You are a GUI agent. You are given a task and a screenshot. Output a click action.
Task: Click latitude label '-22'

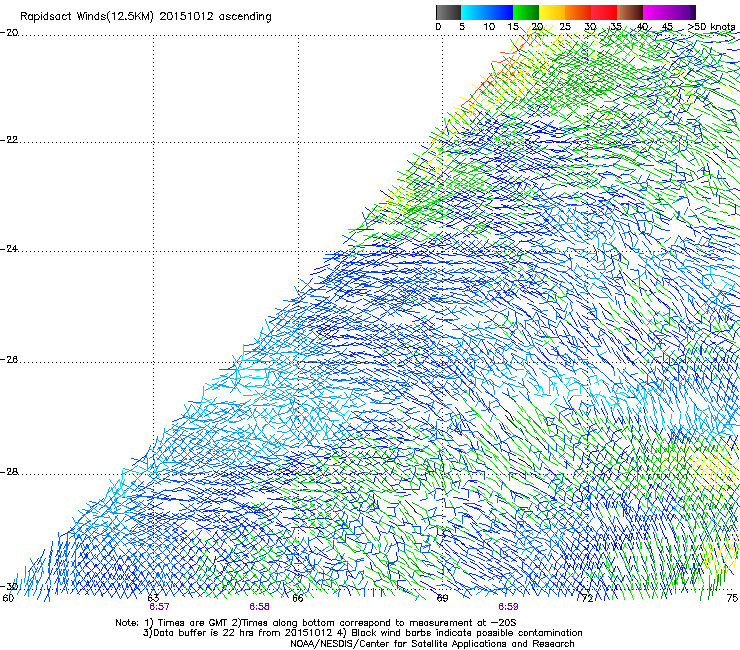click(x=9, y=140)
